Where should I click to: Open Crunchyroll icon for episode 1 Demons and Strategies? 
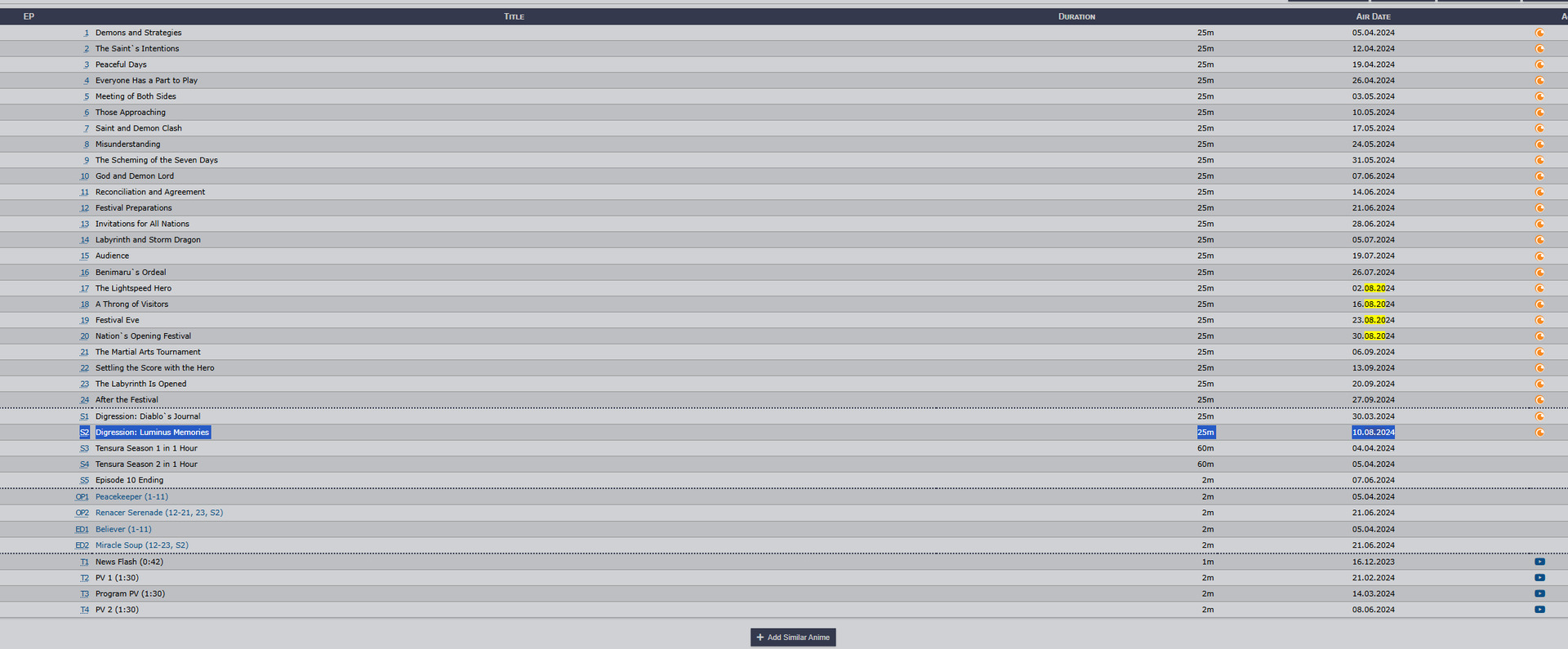1539,33
